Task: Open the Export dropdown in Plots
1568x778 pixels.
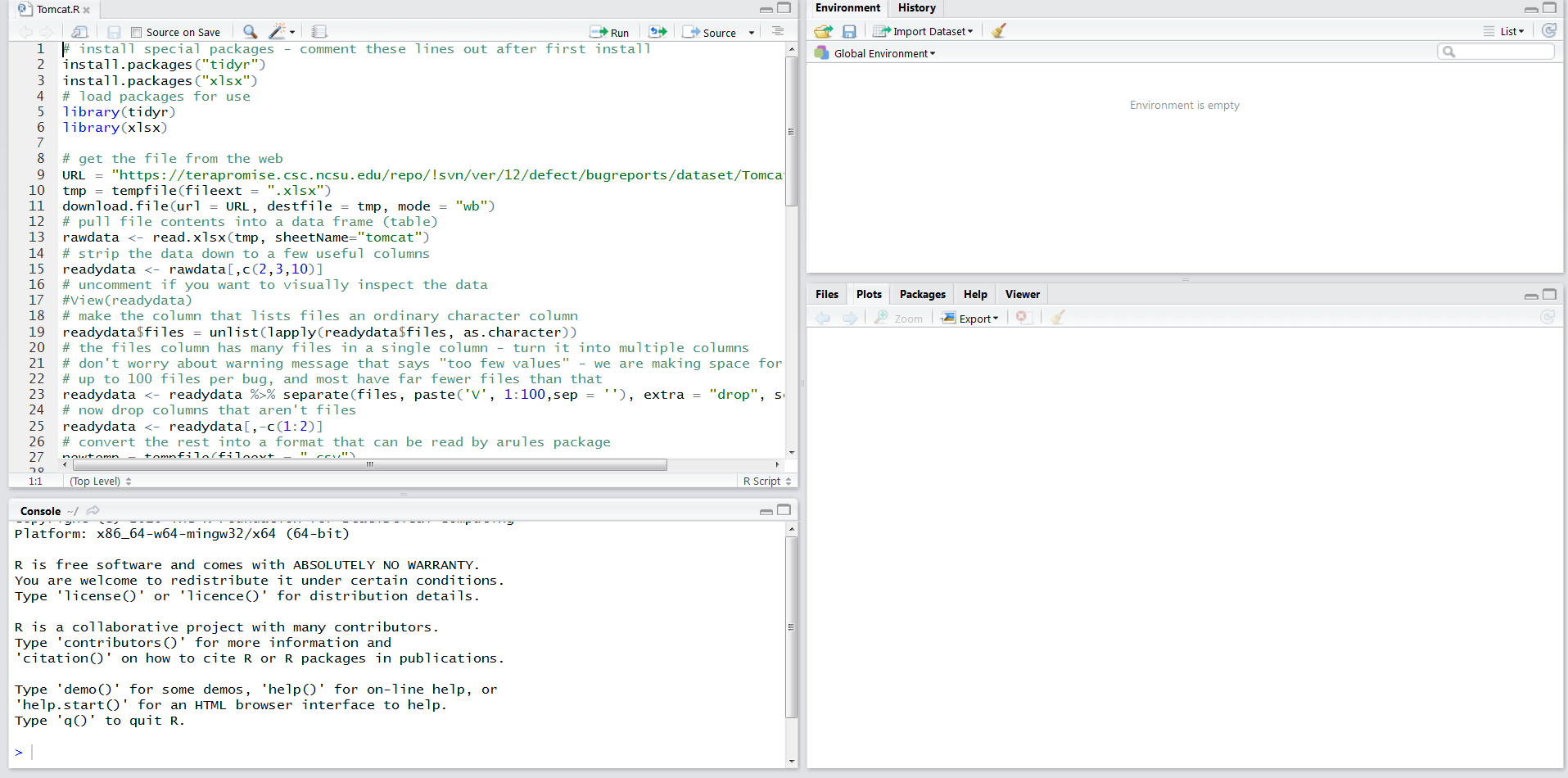Action: (x=969, y=319)
